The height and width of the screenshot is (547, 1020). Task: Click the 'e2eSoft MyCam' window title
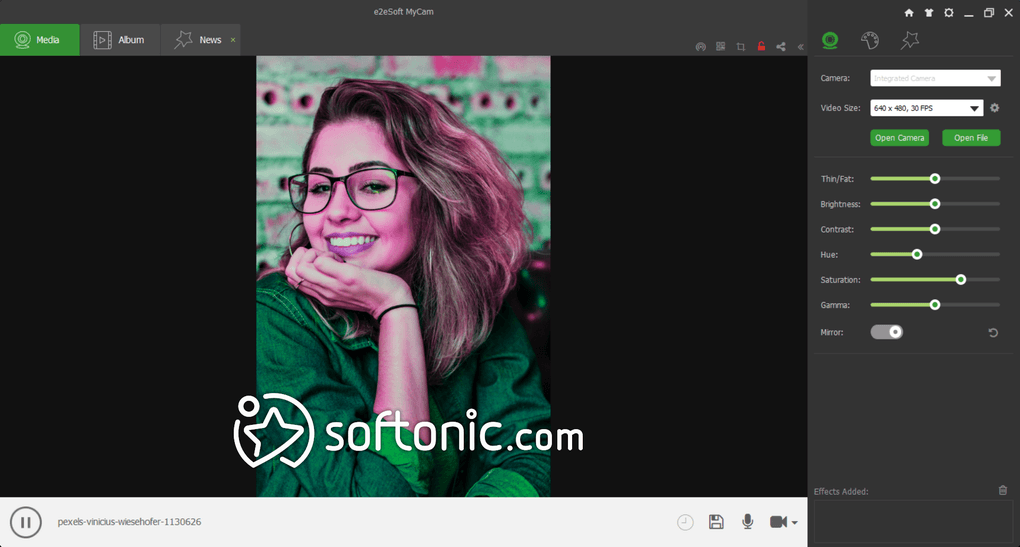403,12
